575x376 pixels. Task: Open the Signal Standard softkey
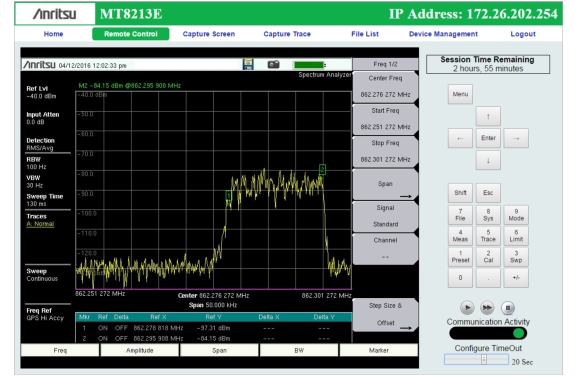tap(385, 216)
